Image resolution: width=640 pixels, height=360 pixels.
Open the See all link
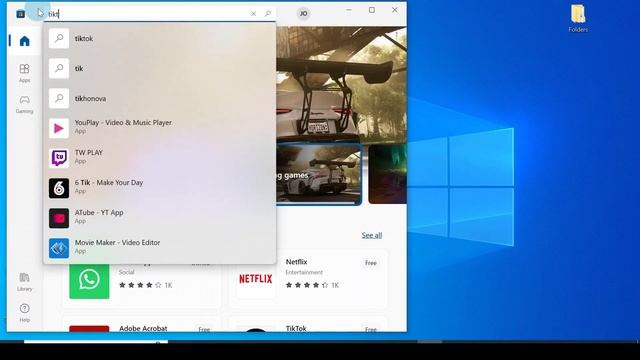[371, 235]
